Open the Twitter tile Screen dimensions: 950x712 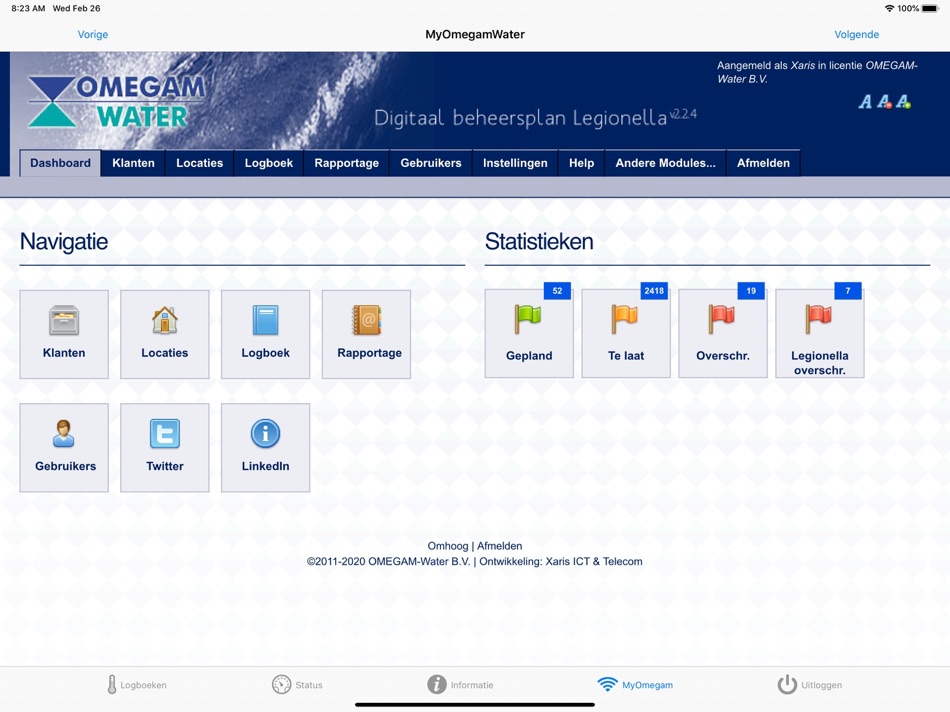click(165, 448)
